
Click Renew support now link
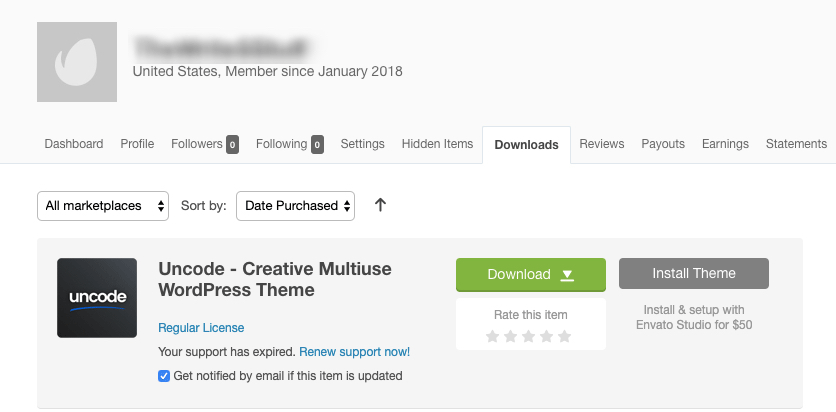(355, 352)
